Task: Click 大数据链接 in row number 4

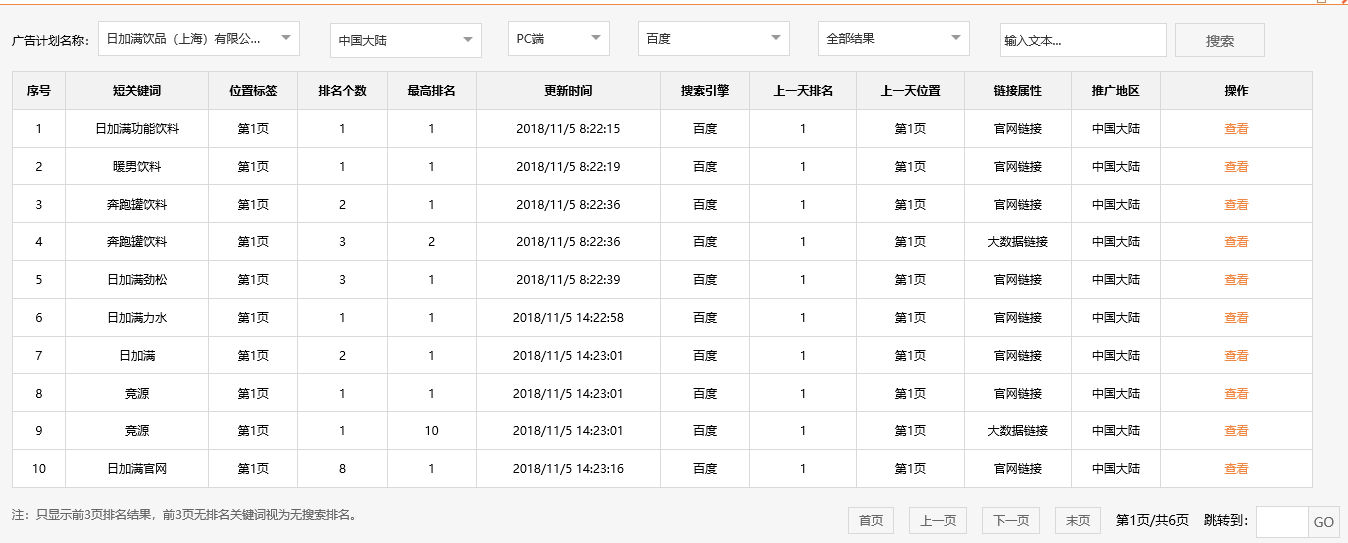Action: pos(1018,242)
